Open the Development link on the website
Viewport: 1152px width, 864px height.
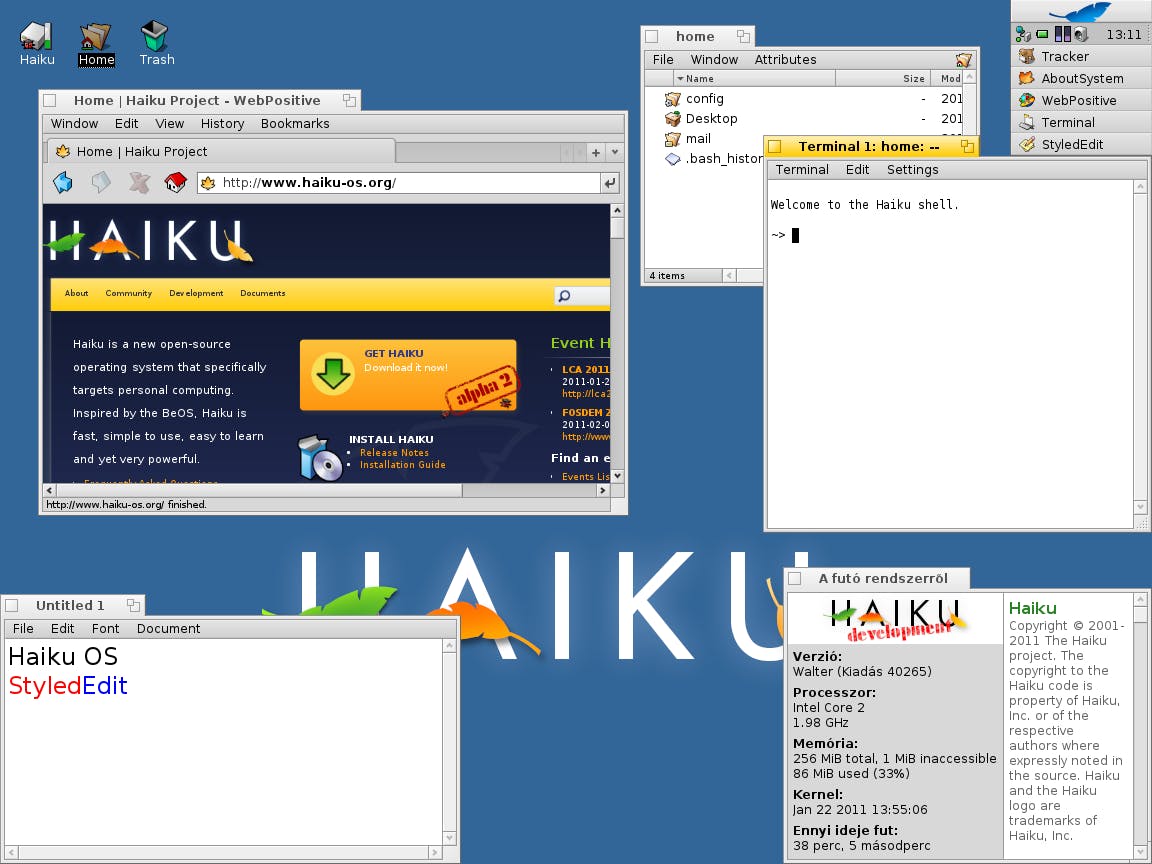[196, 293]
